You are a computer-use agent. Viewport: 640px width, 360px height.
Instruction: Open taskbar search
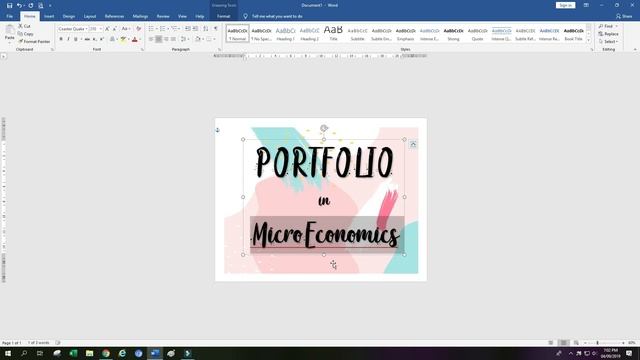coord(24,353)
